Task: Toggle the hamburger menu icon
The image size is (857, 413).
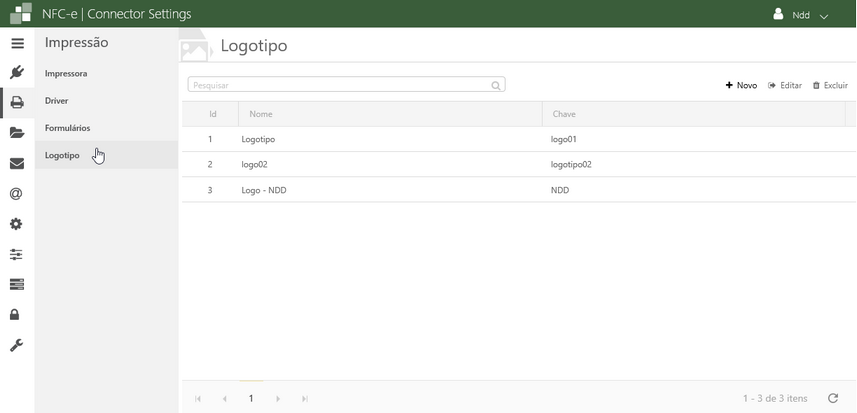Action: [x=17, y=44]
